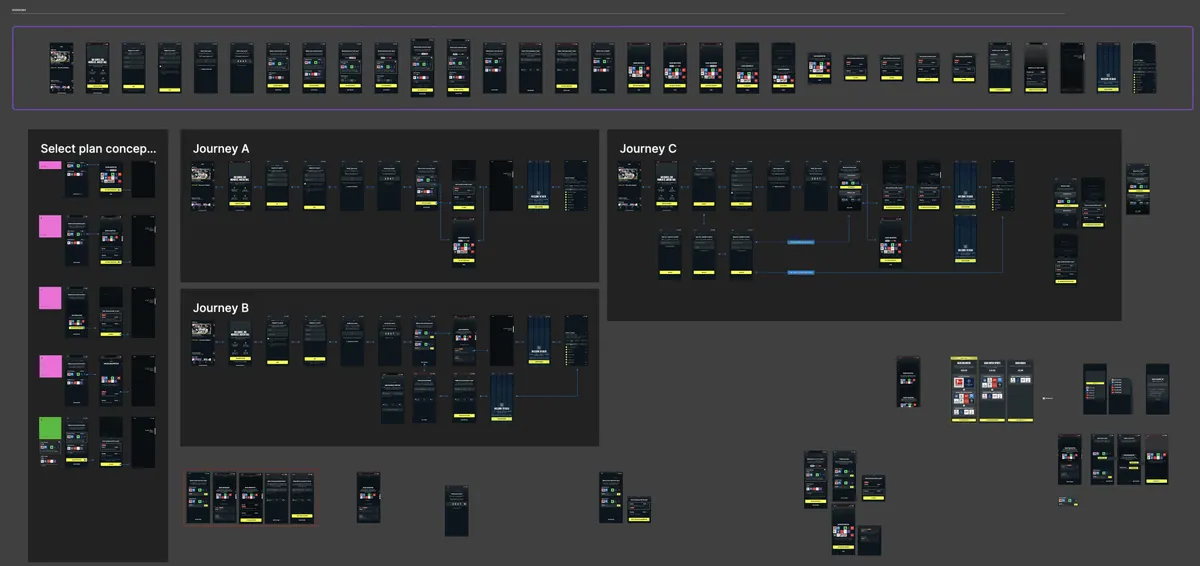Click the small frame label above the purple-outlined row
The width and height of the screenshot is (1200, 566).
(x=20, y=10)
